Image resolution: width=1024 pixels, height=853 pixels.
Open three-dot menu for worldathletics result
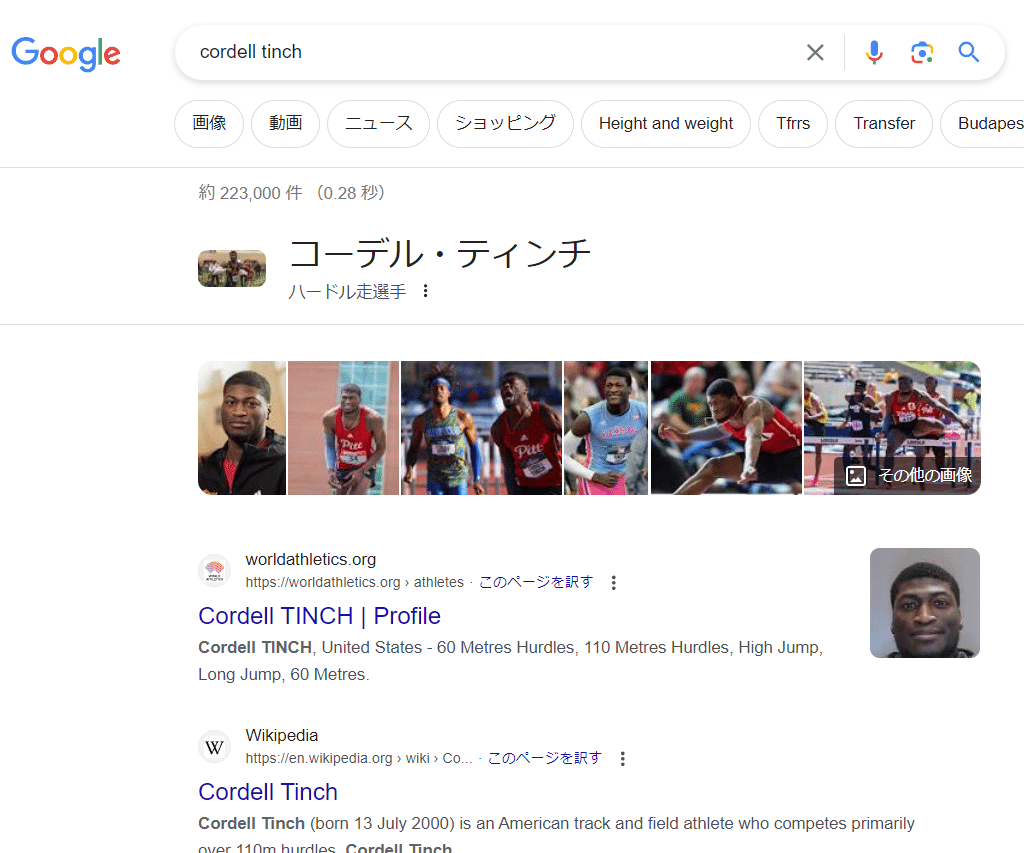613,583
